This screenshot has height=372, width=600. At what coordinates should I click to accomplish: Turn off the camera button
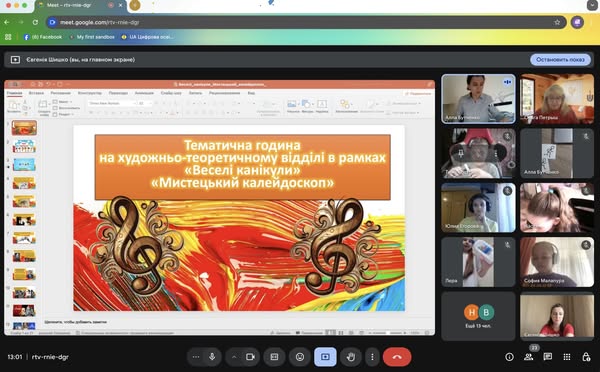[x=251, y=357]
